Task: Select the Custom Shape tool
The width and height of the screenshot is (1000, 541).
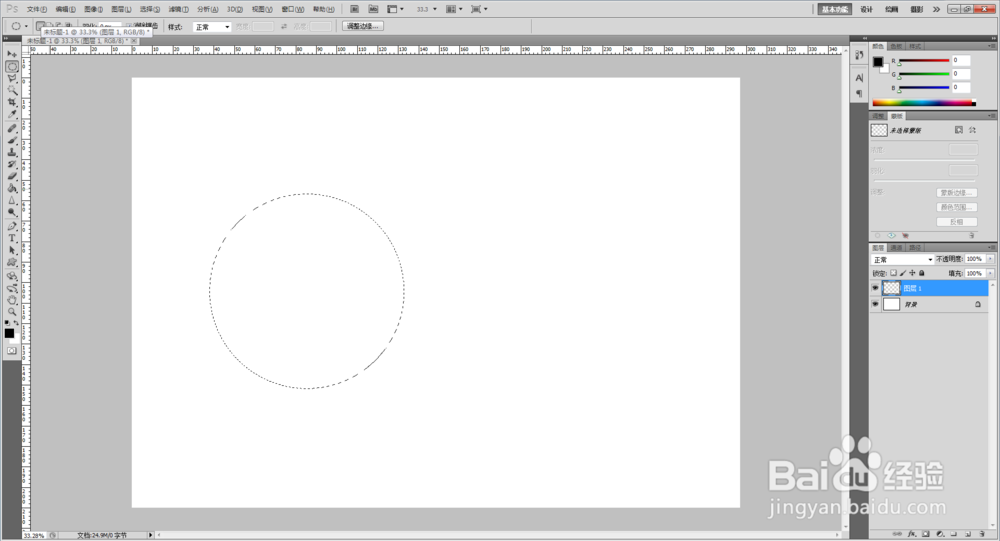Action: pos(11,263)
